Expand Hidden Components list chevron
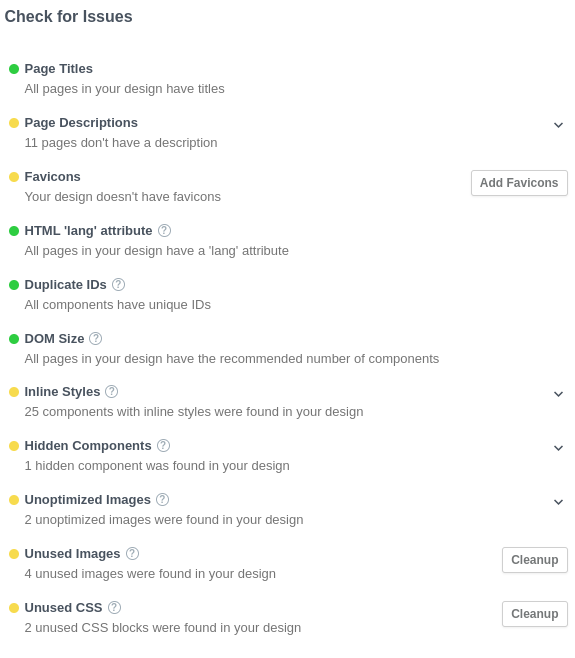 click(x=558, y=448)
